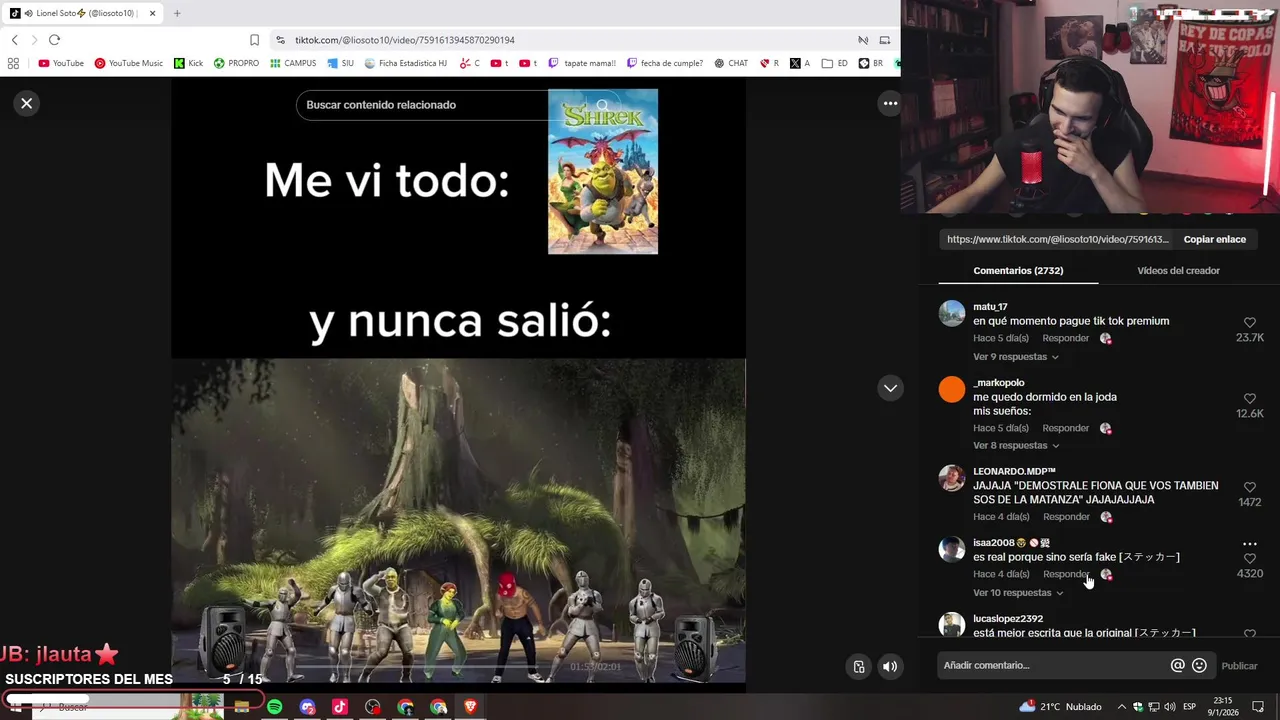Click the tiktok.com address bar URL
Image resolution: width=1280 pixels, height=720 pixels.
(405, 40)
